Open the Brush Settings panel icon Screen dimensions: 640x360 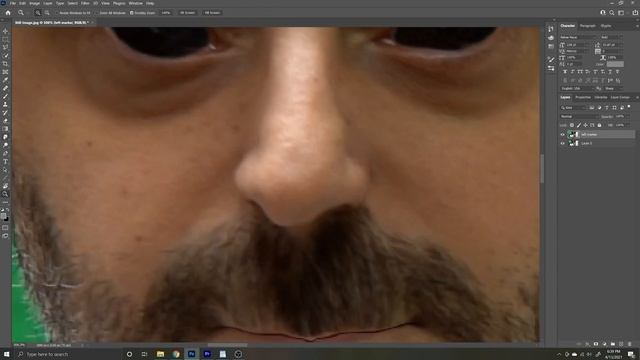point(551,60)
